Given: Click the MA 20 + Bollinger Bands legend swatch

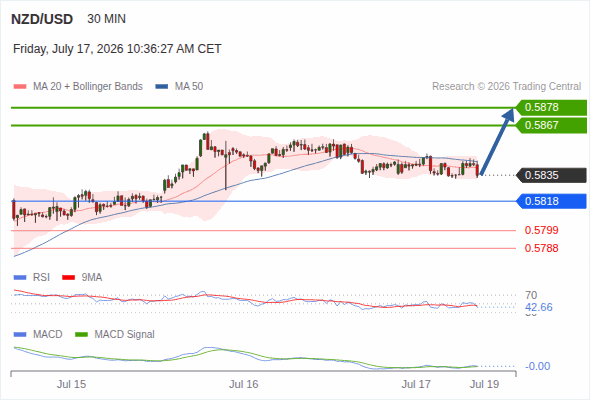Looking at the screenshot, I should [20, 87].
